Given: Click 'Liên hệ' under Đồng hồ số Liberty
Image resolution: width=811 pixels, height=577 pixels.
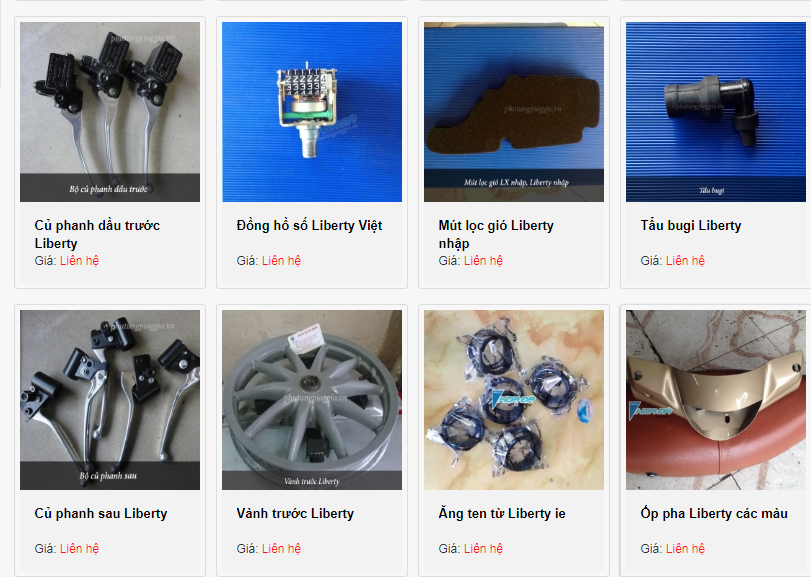Looking at the screenshot, I should coord(281,261).
